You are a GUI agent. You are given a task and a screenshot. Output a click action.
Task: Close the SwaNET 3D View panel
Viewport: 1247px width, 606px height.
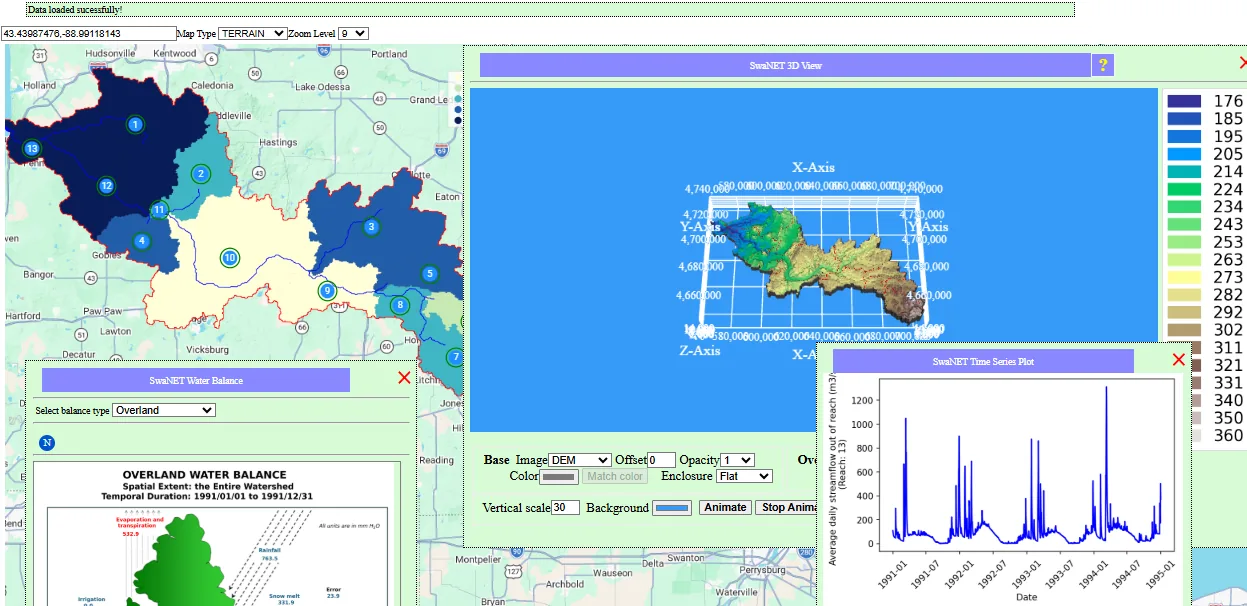tap(1242, 62)
